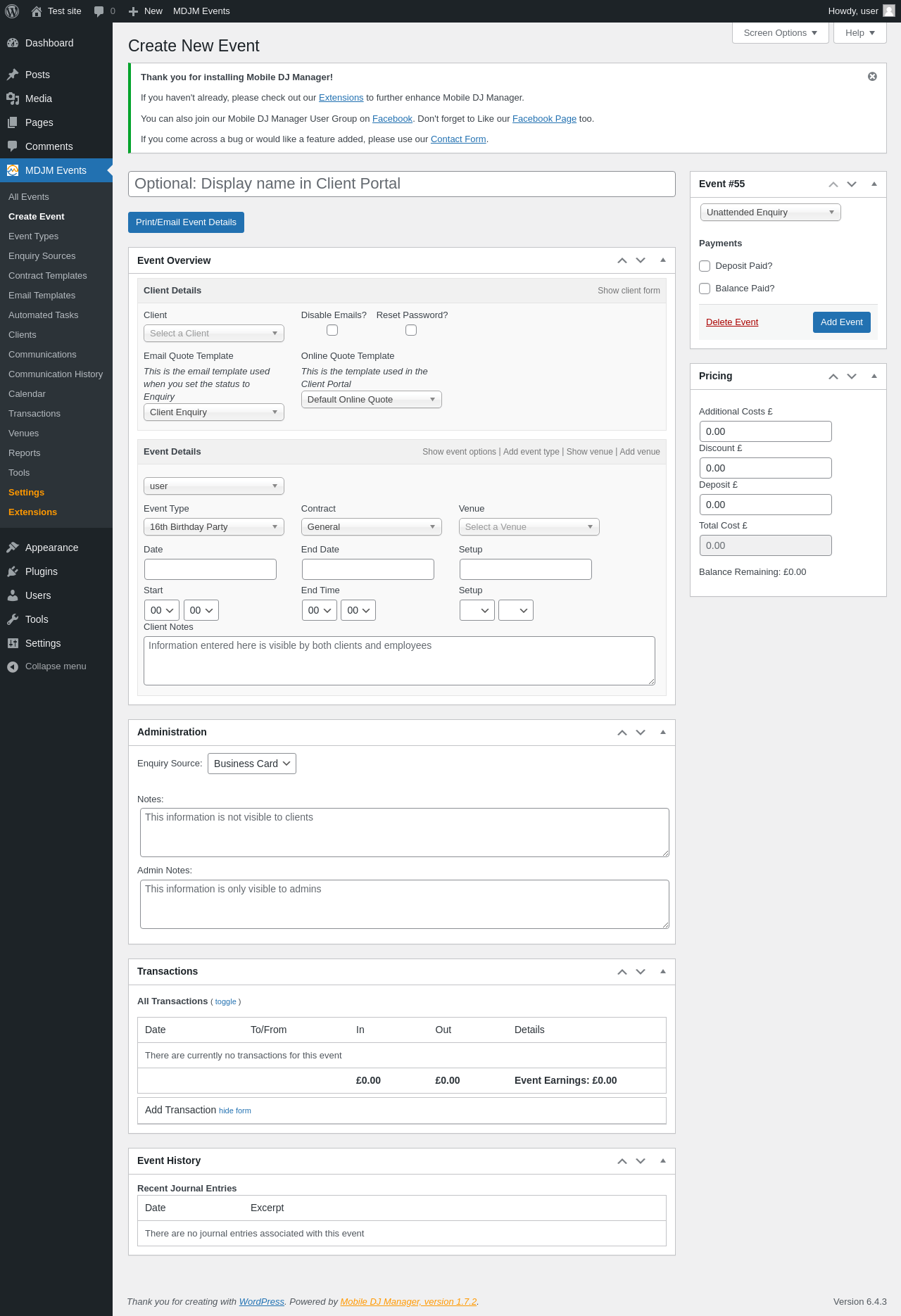The image size is (901, 1316).
Task: Open the Event Type dropdown
Action: point(213,527)
